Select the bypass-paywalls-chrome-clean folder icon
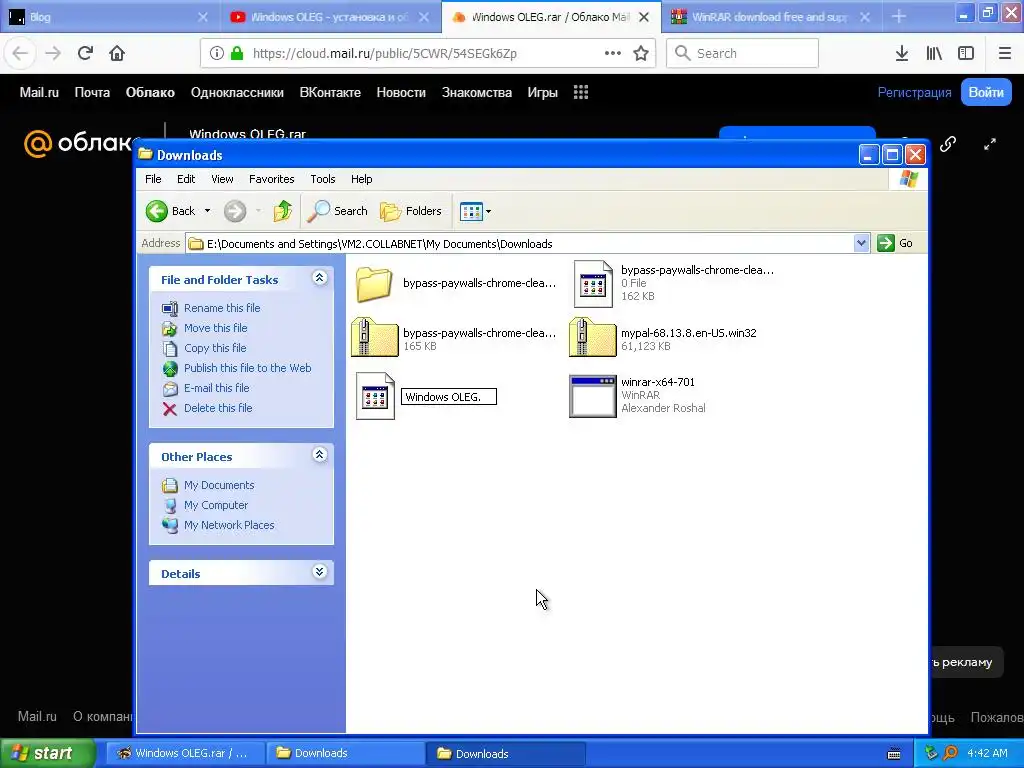 point(374,284)
